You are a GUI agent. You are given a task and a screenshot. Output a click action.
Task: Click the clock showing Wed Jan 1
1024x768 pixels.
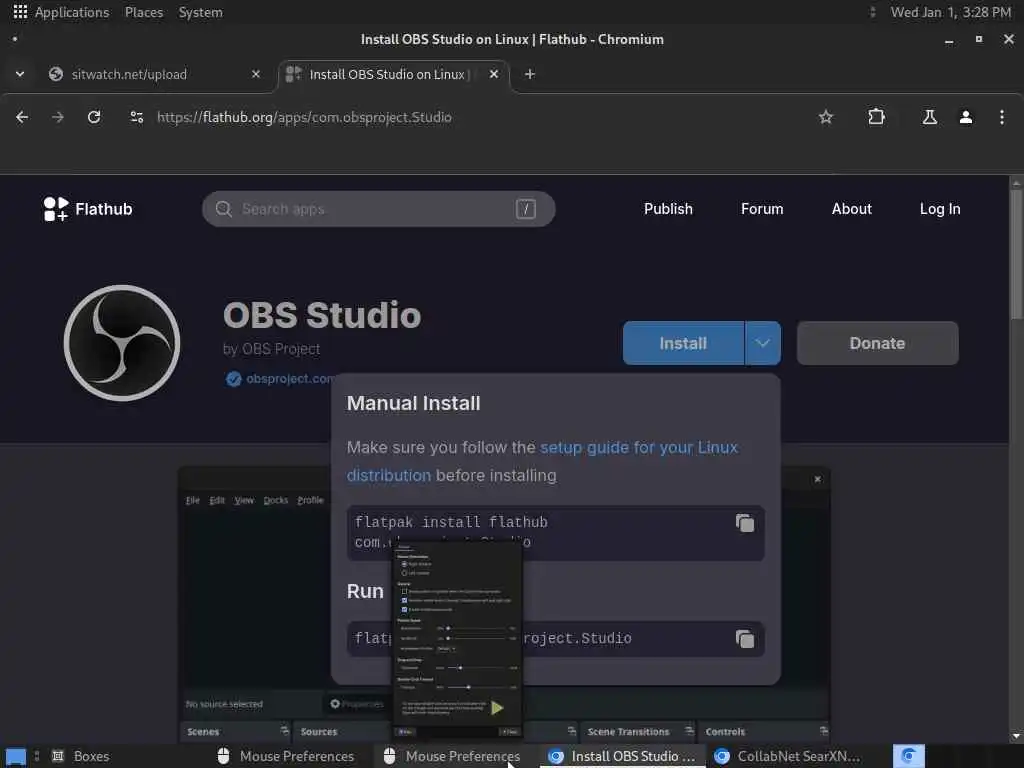[x=951, y=12]
